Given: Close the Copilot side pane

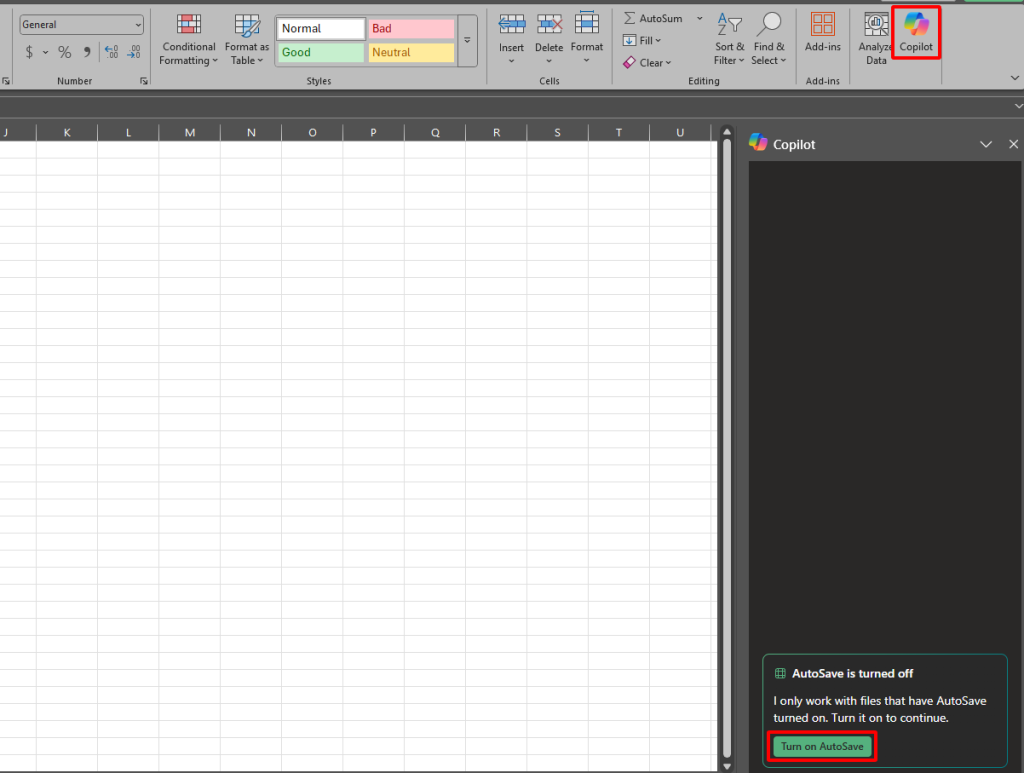Looking at the screenshot, I should pyautogui.click(x=1013, y=145).
